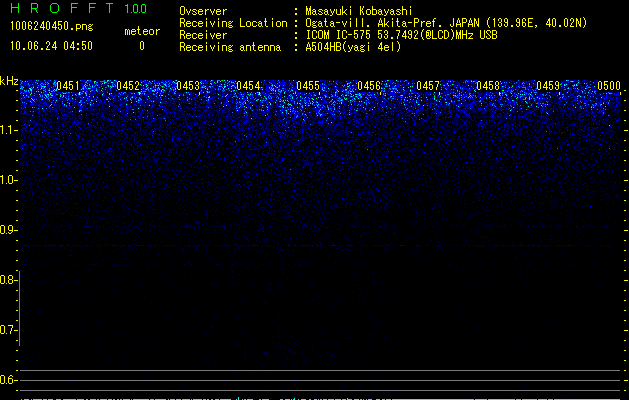Click the 1.1 kHz axis label

coord(9,130)
